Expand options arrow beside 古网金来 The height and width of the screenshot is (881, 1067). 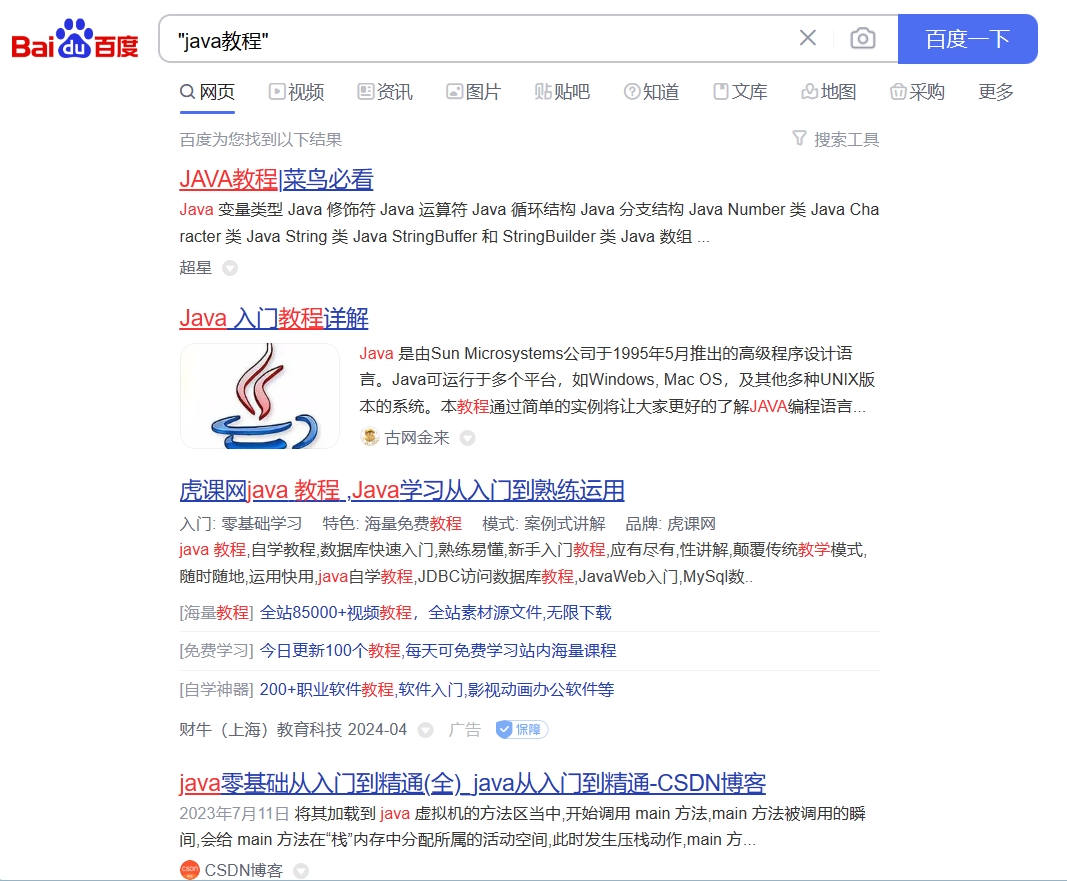coord(467,437)
